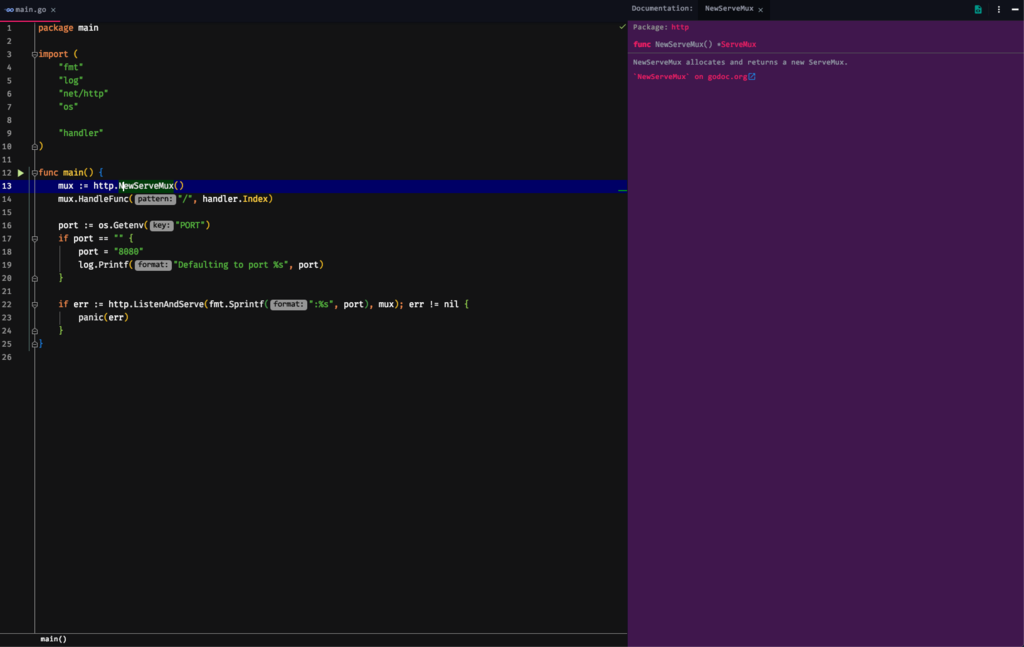Click fold end marker on line 25

[x=35, y=344]
